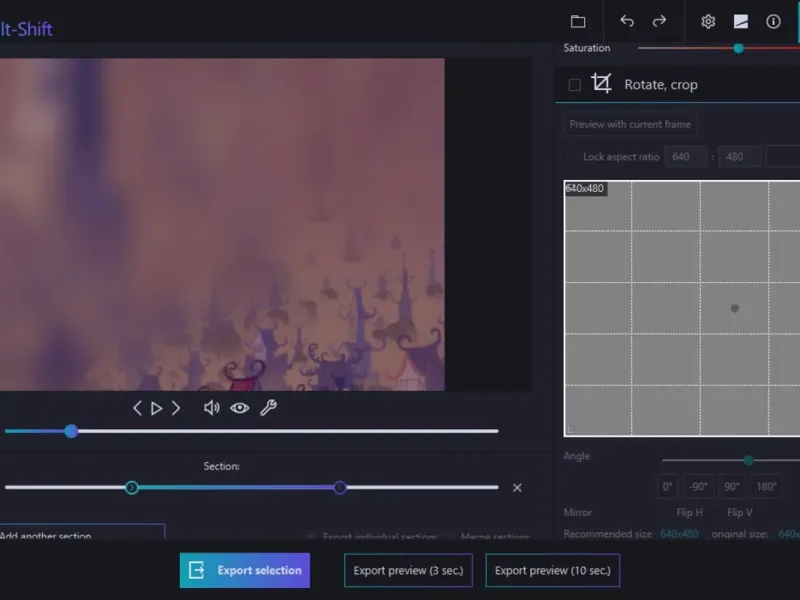Click Preview with current frame button
This screenshot has width=800, height=600.
point(630,124)
